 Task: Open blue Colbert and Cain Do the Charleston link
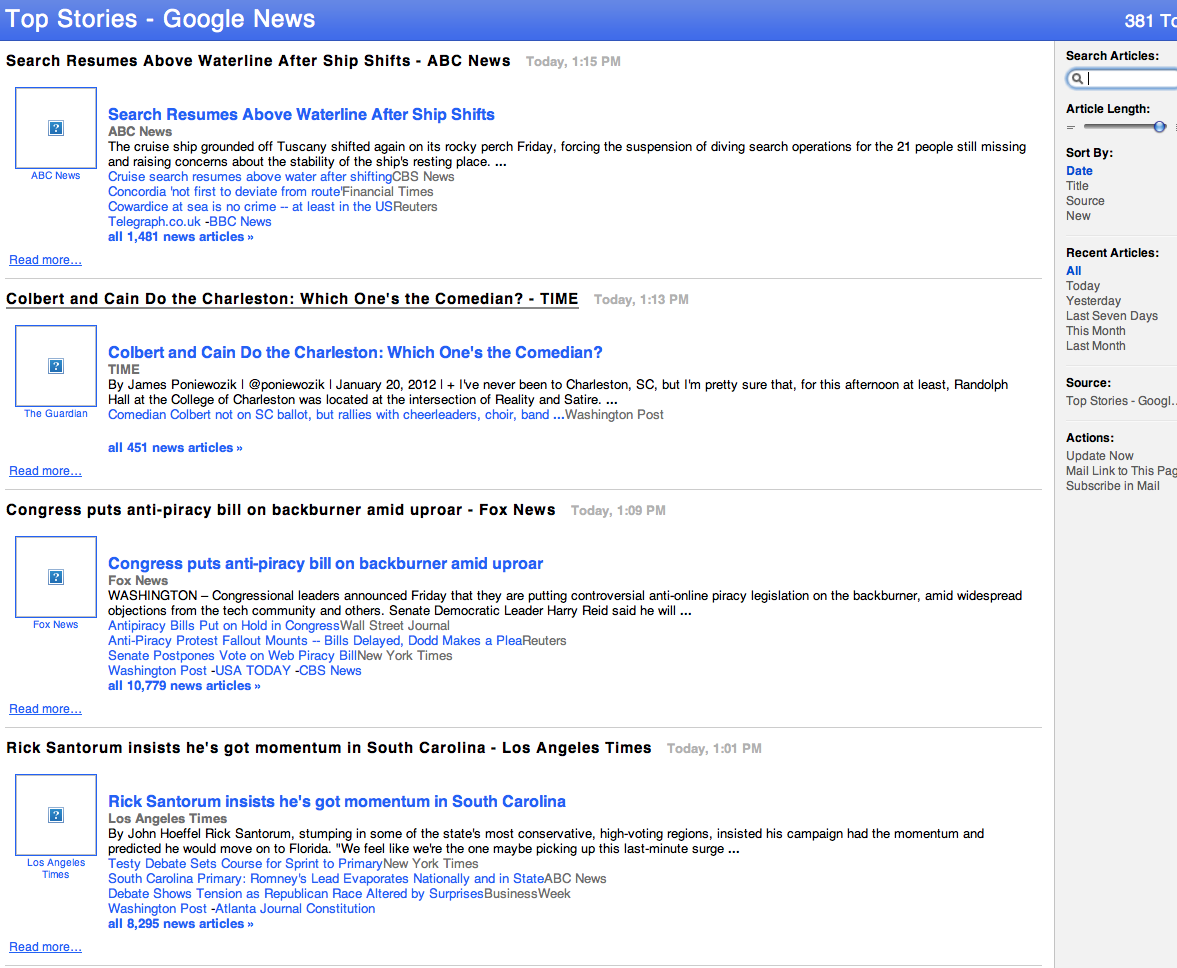[355, 353]
